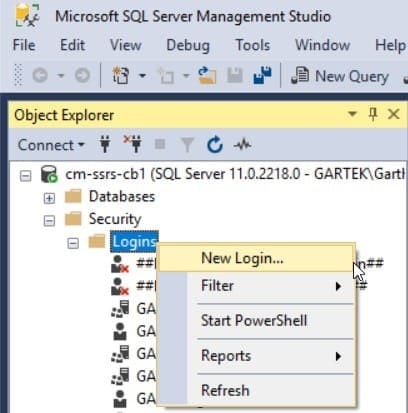Toggle auto-hide pin on Object Explorer

[373, 114]
